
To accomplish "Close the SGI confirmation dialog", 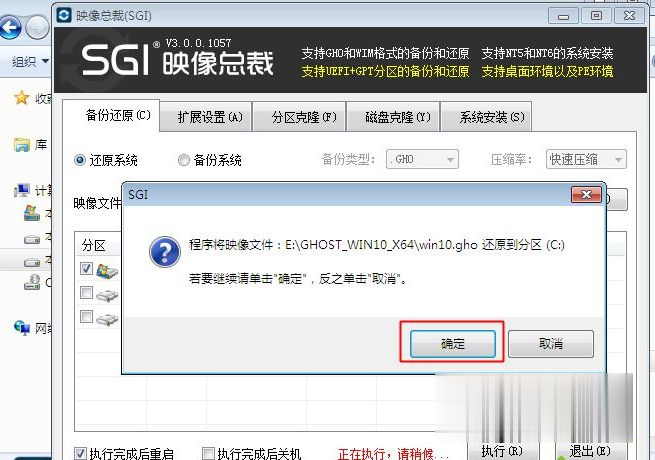I will [x=586, y=194].
